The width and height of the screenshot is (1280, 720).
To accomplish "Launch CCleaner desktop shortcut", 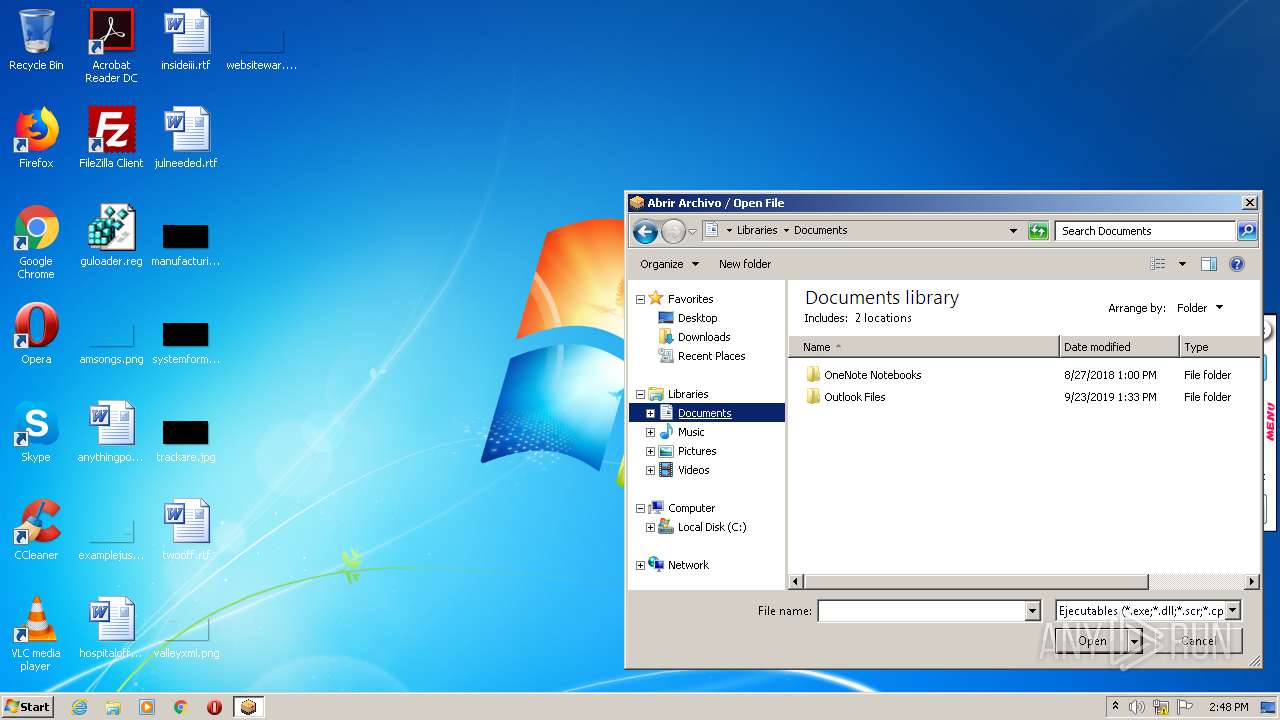I will click(x=36, y=530).
